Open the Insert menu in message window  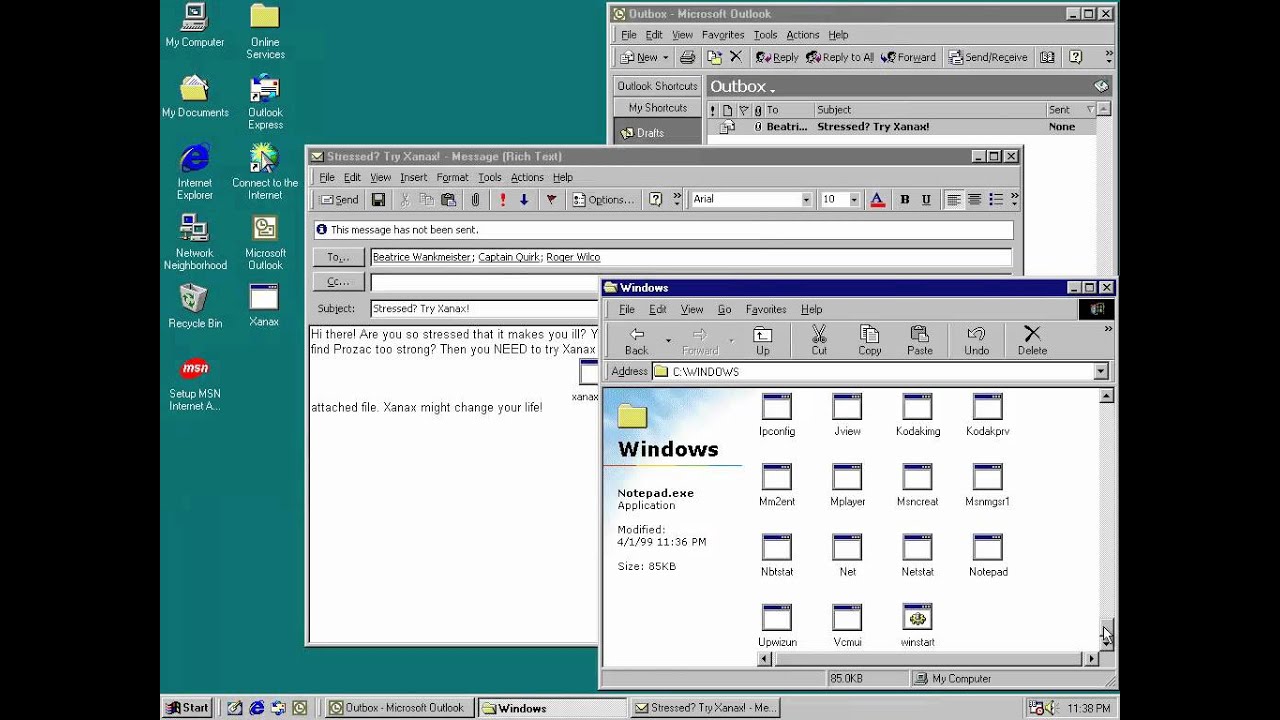tap(413, 177)
